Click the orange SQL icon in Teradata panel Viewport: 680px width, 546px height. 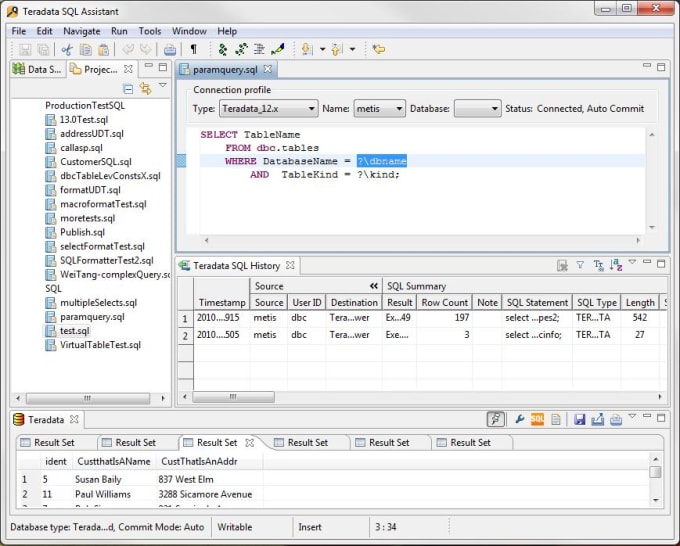coord(537,420)
